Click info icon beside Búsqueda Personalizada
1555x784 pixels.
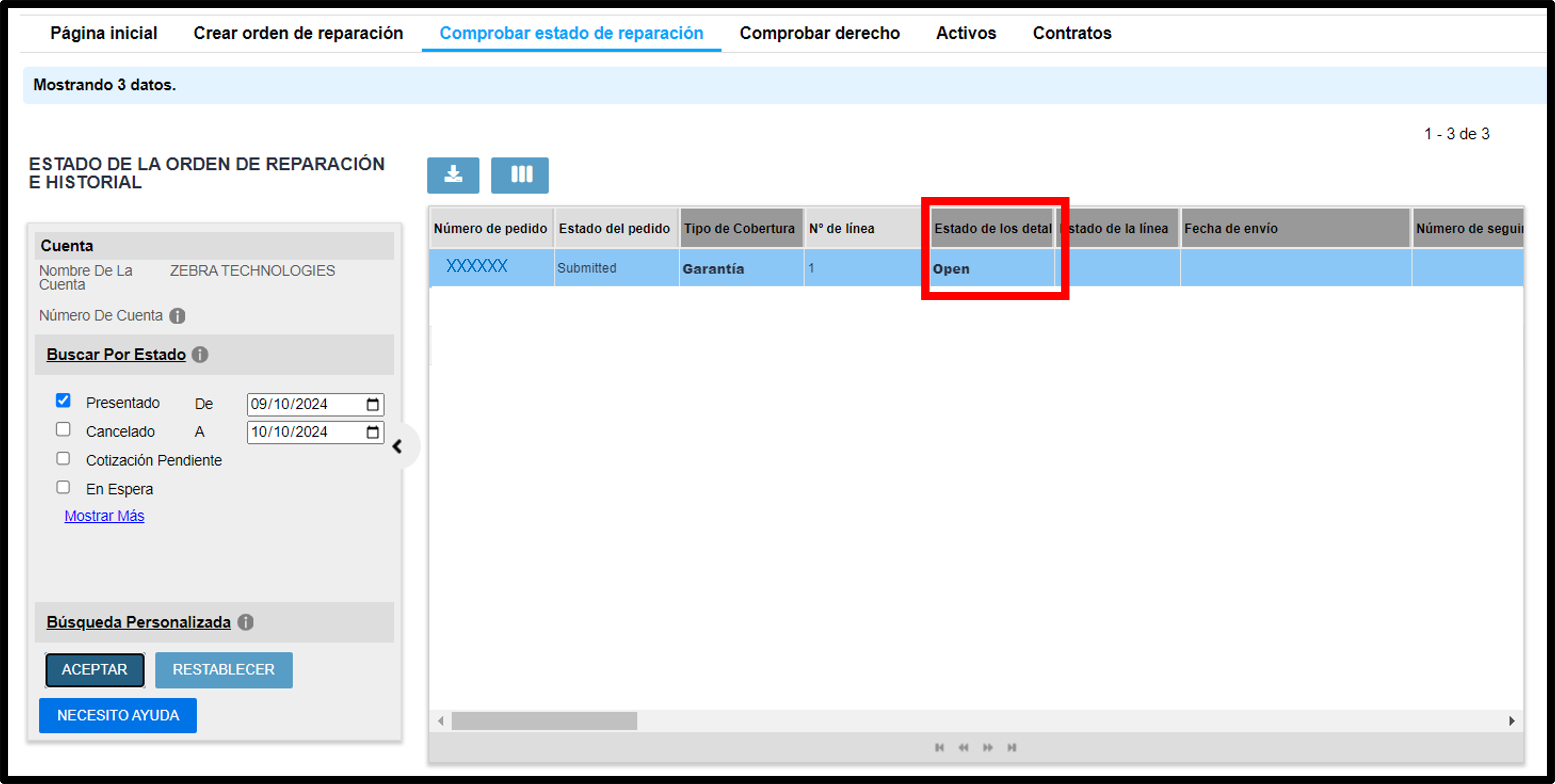tap(246, 622)
